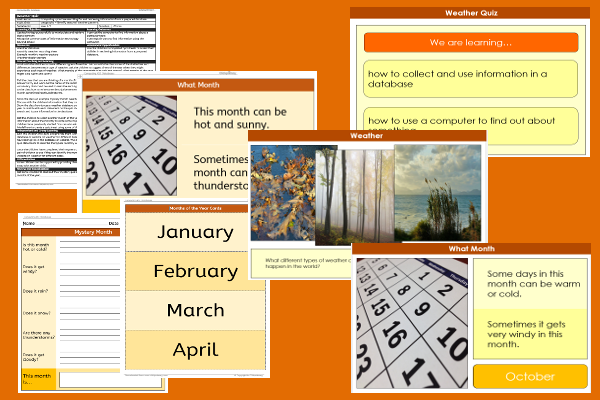Open the seaside reeds photo on Weather slide
The image size is (600, 400).
click(438, 193)
